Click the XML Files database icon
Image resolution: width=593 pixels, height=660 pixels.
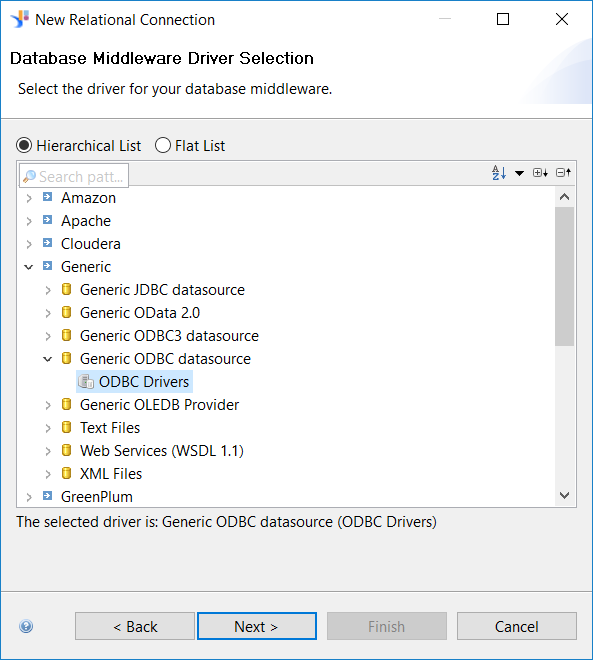coord(66,473)
